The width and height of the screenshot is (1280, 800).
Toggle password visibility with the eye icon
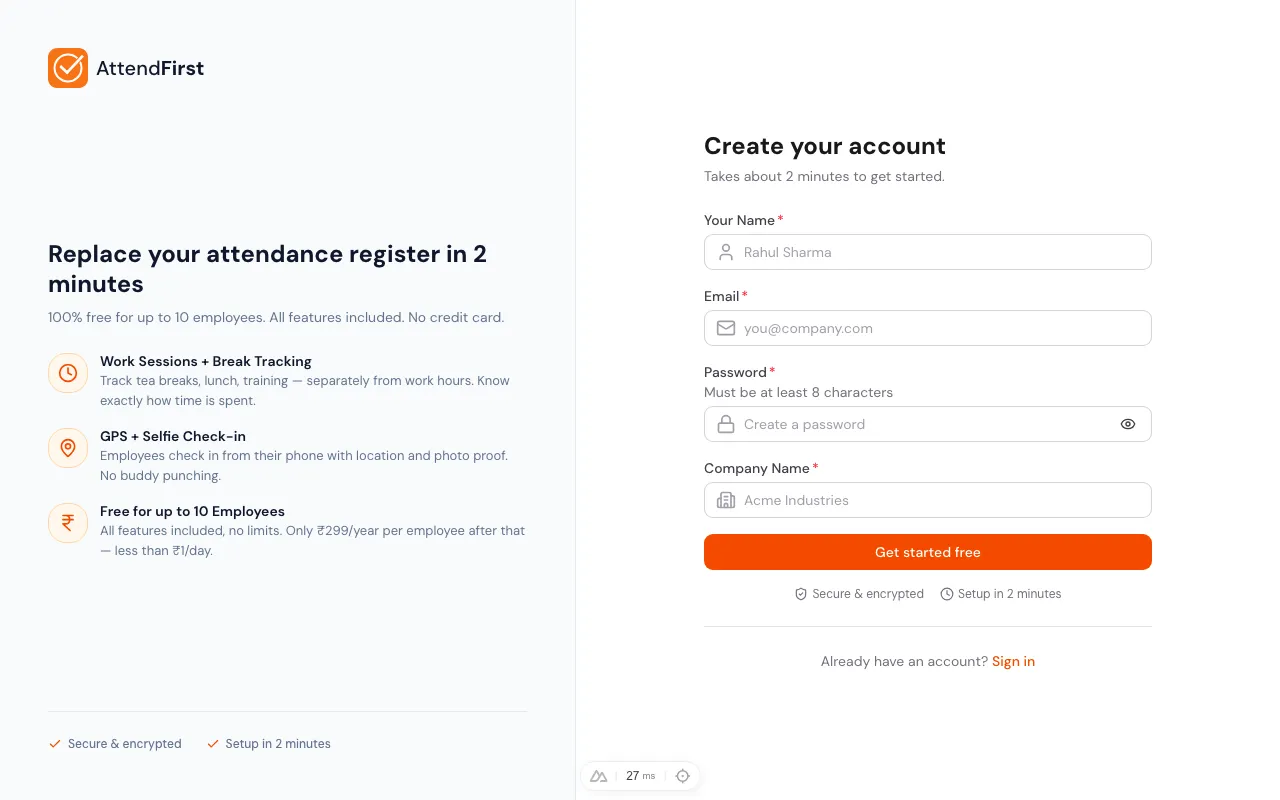pyautogui.click(x=1128, y=424)
